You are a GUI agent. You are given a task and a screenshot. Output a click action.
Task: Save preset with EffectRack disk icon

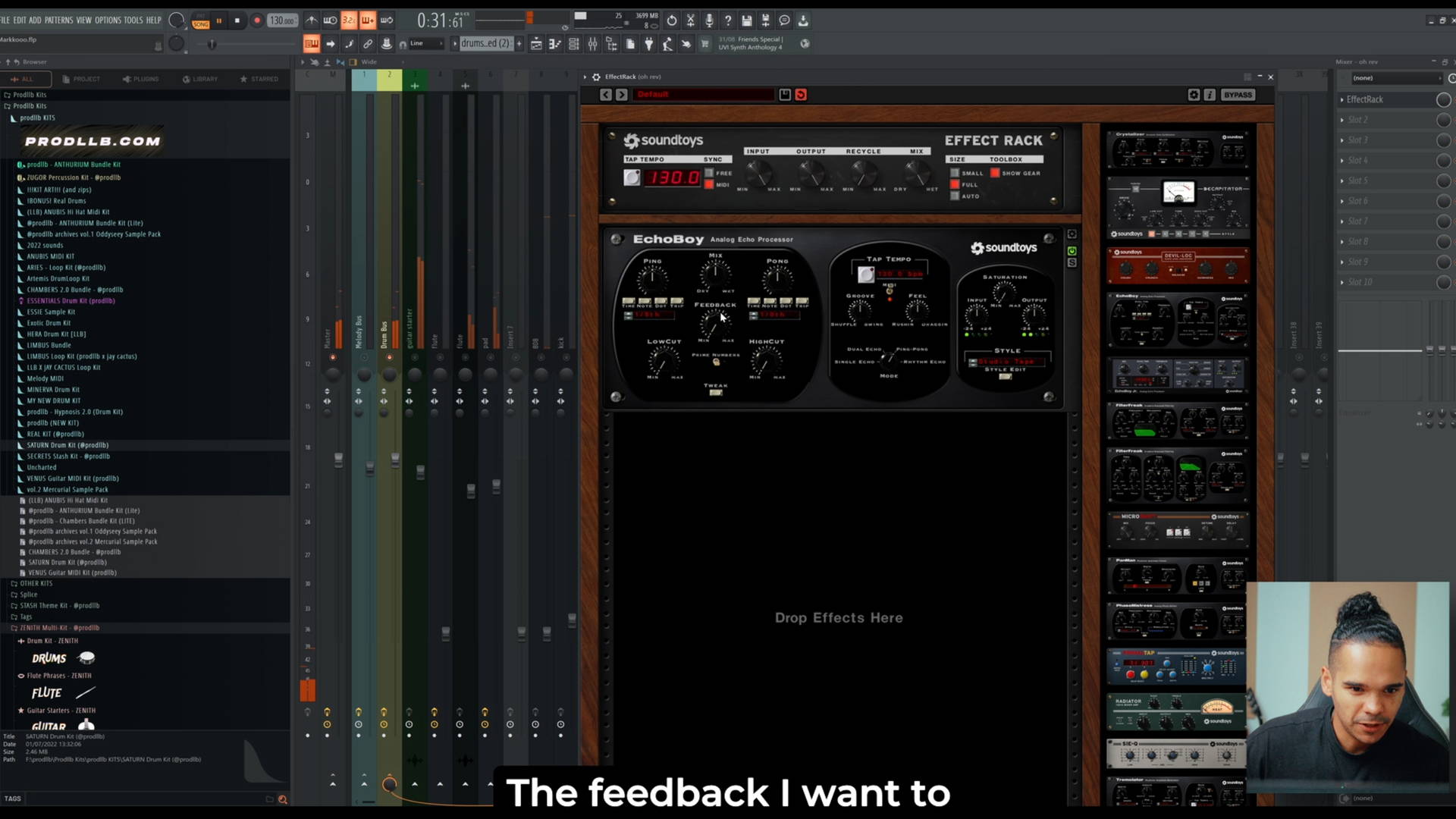tap(785, 95)
